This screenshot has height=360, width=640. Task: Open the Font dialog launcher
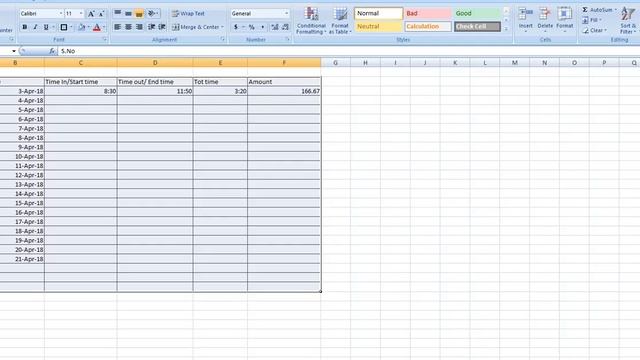(104, 40)
